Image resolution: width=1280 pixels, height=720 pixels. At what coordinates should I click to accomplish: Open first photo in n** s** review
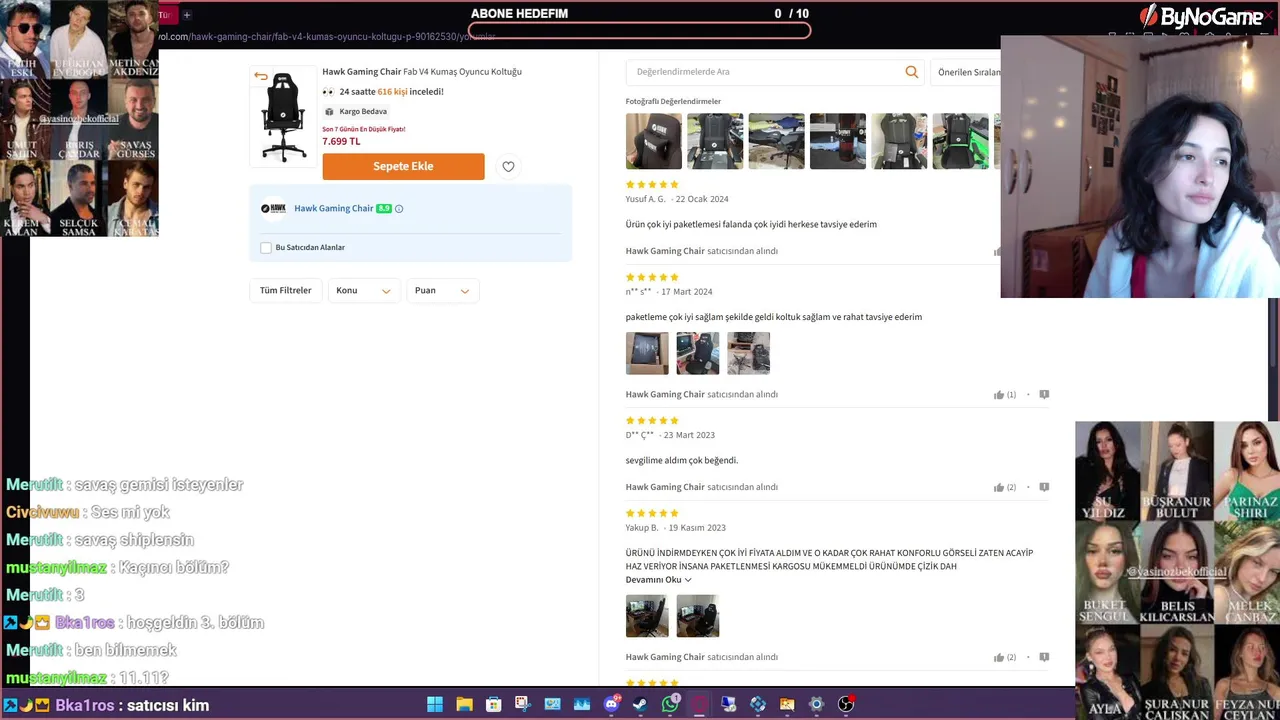[x=647, y=353]
